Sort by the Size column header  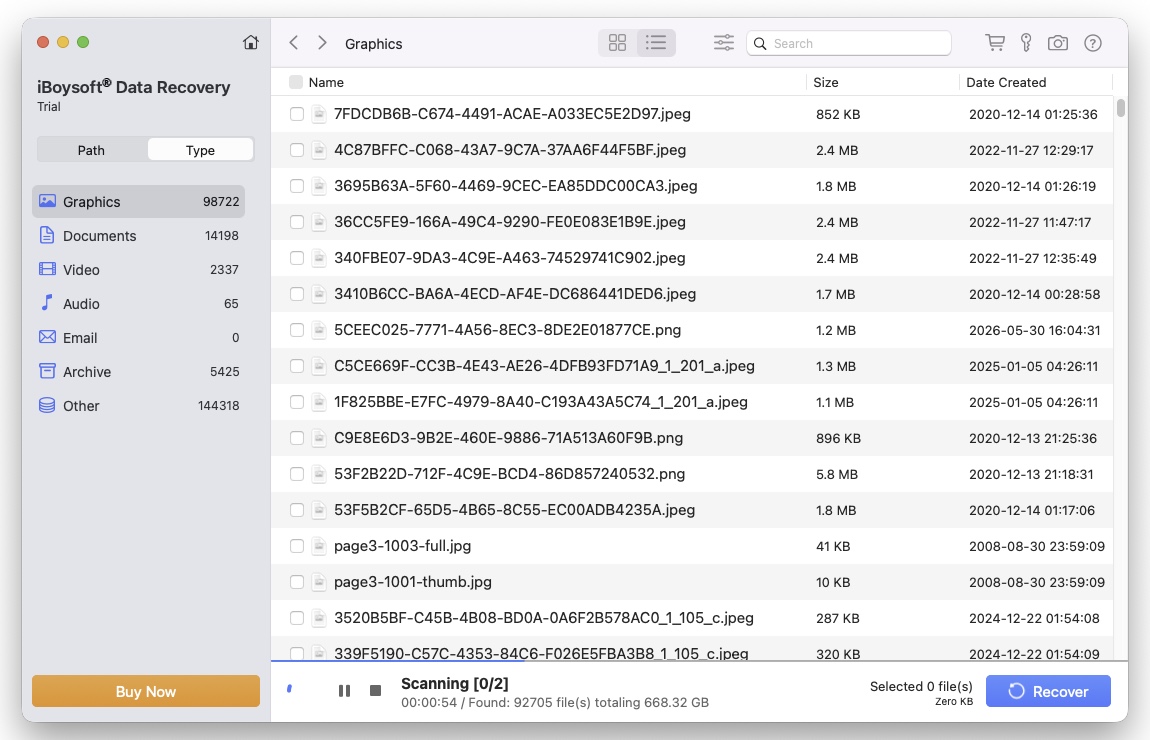click(x=826, y=82)
